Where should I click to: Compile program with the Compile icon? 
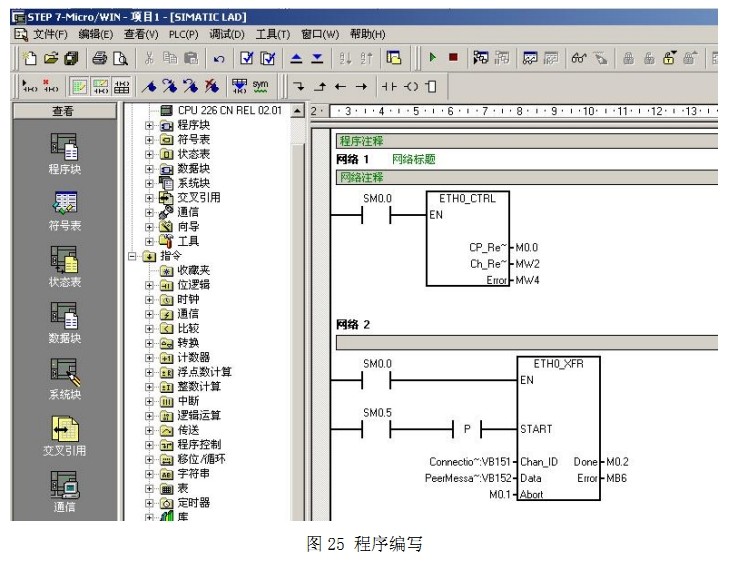[246, 58]
